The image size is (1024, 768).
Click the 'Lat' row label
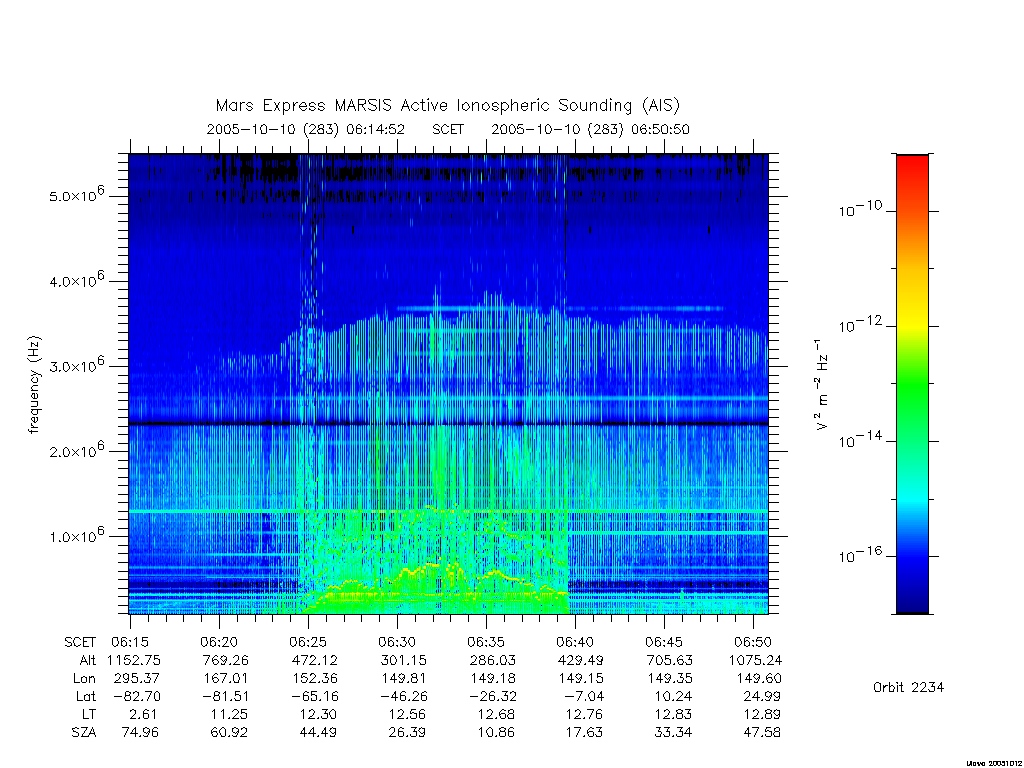(x=86, y=697)
